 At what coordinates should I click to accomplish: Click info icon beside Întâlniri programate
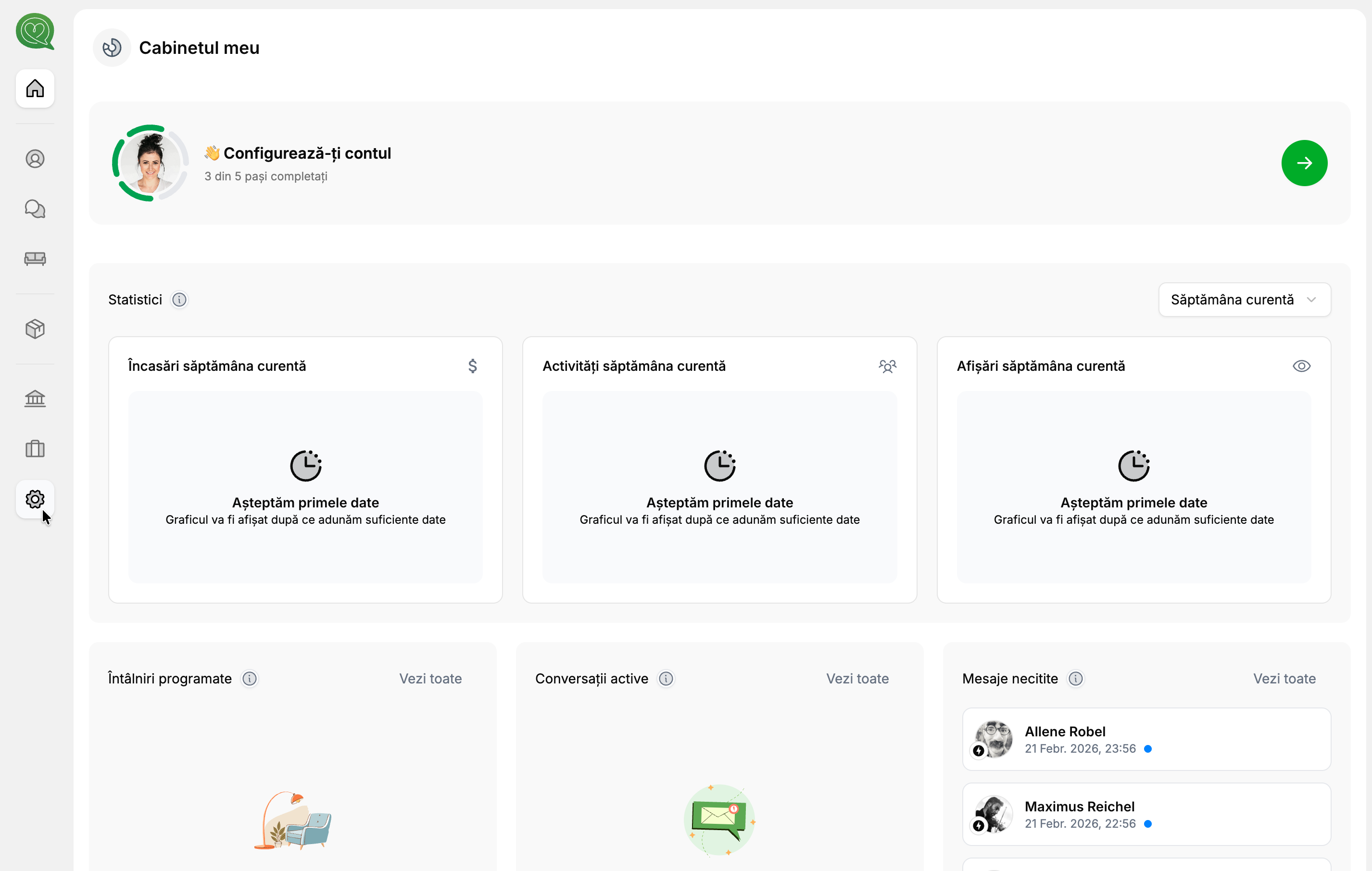click(250, 679)
